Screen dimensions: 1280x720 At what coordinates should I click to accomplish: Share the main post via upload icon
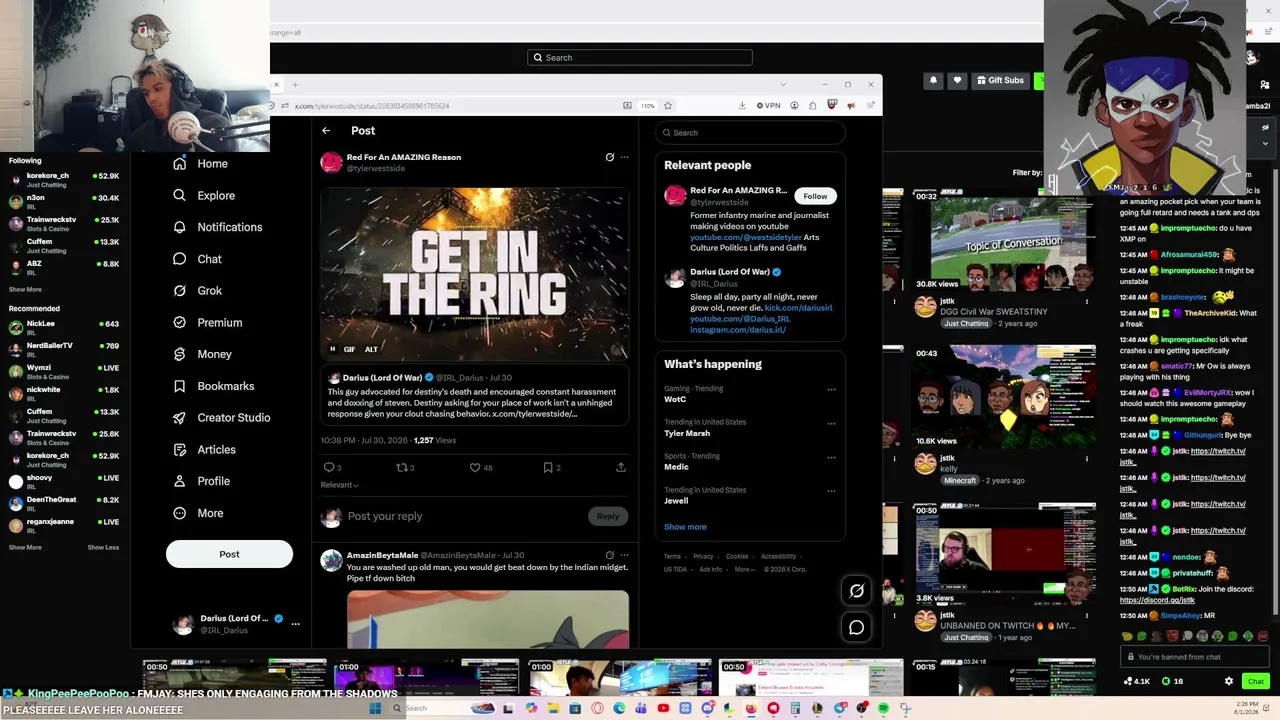(x=621, y=467)
